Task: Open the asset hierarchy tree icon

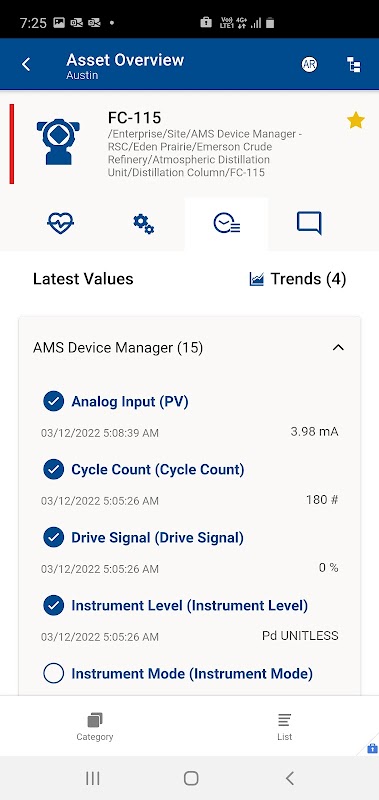Action: click(353, 64)
